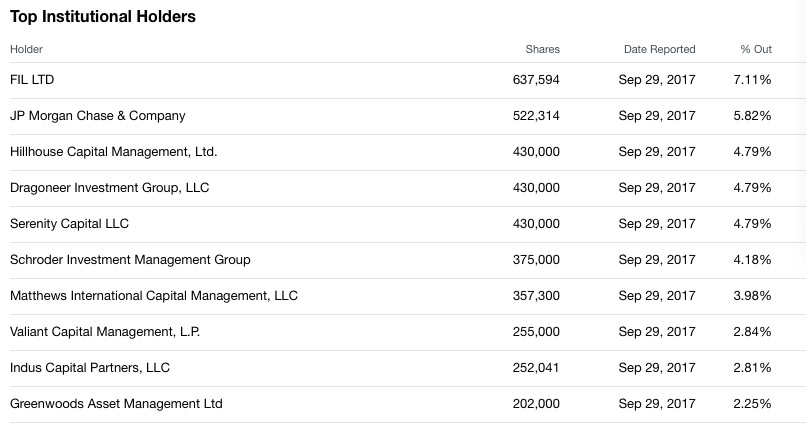Click Matthews International Capital Management, LLC
This screenshot has height=424, width=806.
(x=154, y=296)
